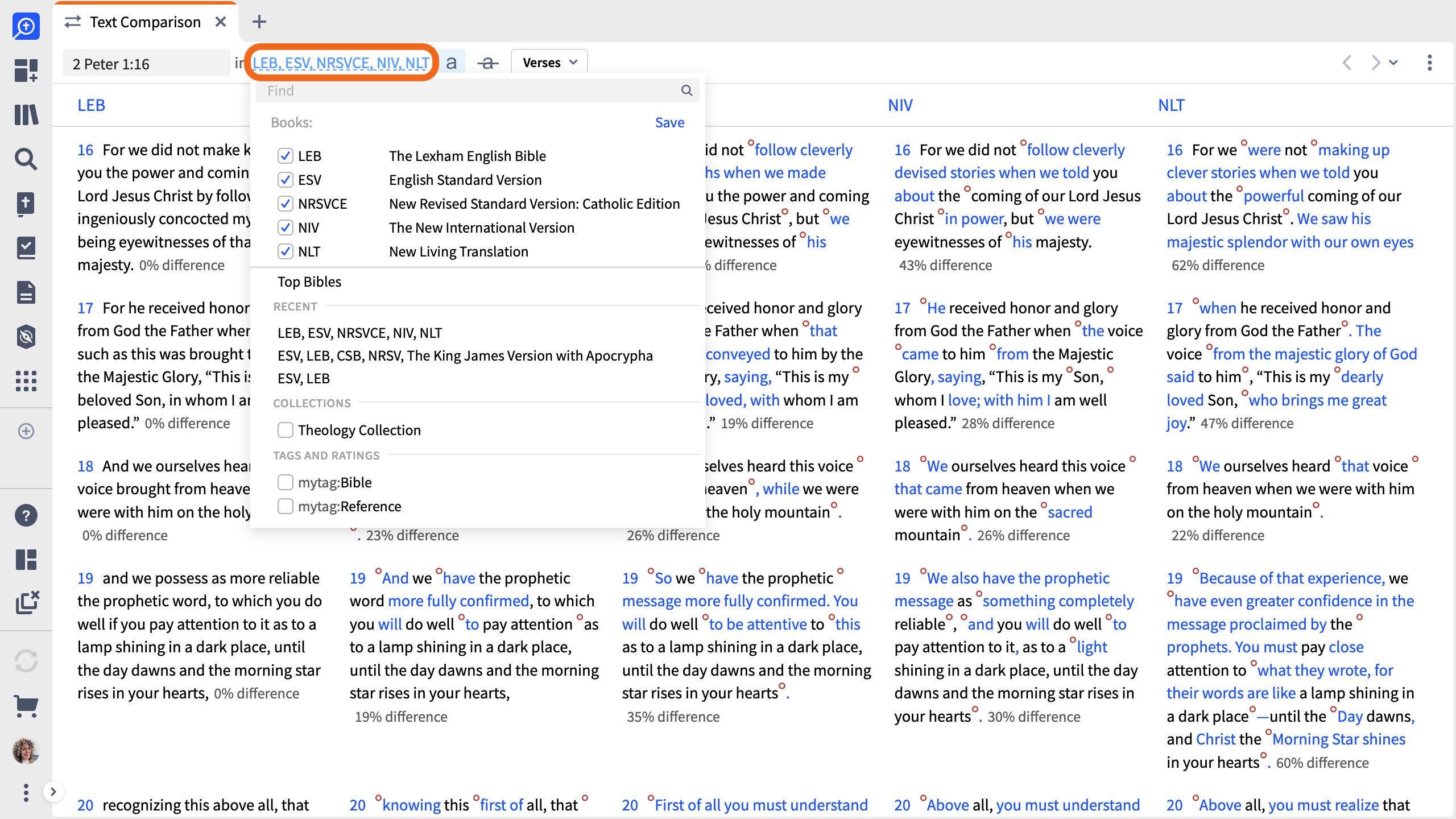Open the navigation history dropdown arrow
Image resolution: width=1456 pixels, height=819 pixels.
[1393, 63]
